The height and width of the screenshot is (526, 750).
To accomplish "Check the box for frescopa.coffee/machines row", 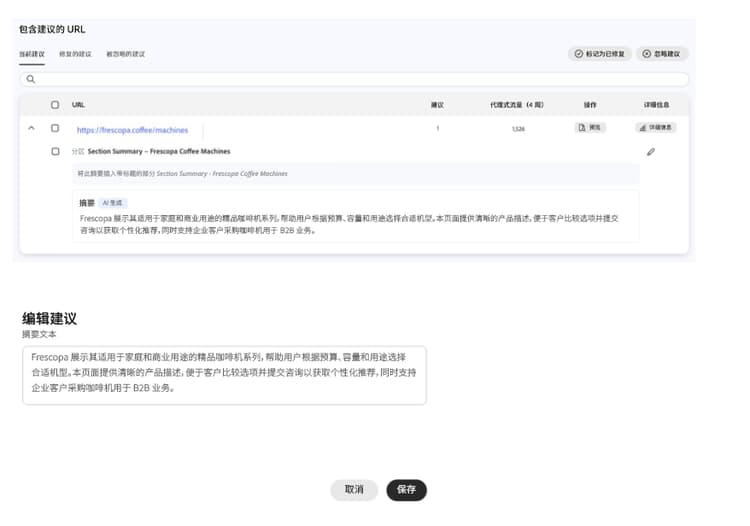I will coord(55,128).
